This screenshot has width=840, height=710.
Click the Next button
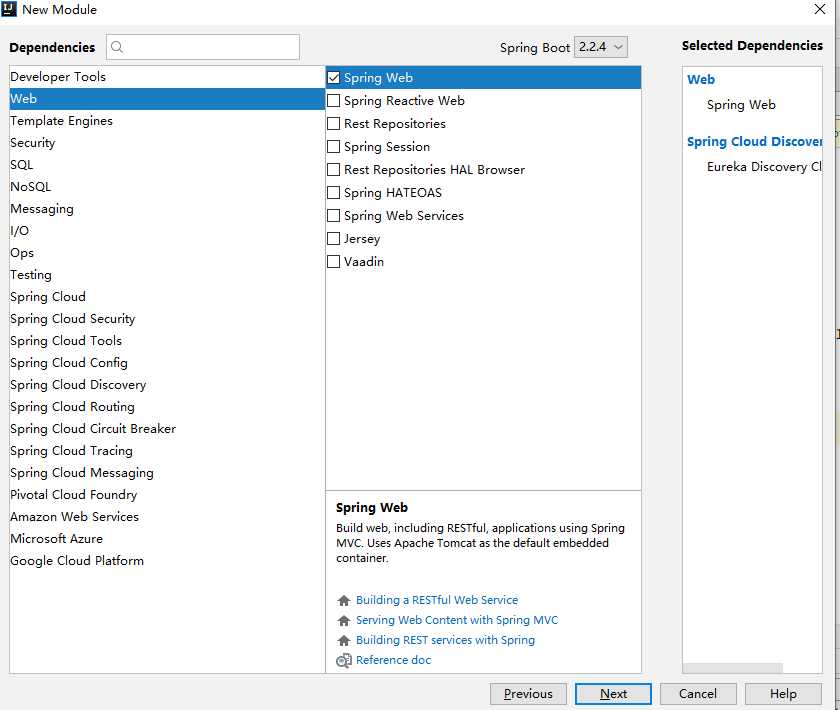[x=613, y=694]
